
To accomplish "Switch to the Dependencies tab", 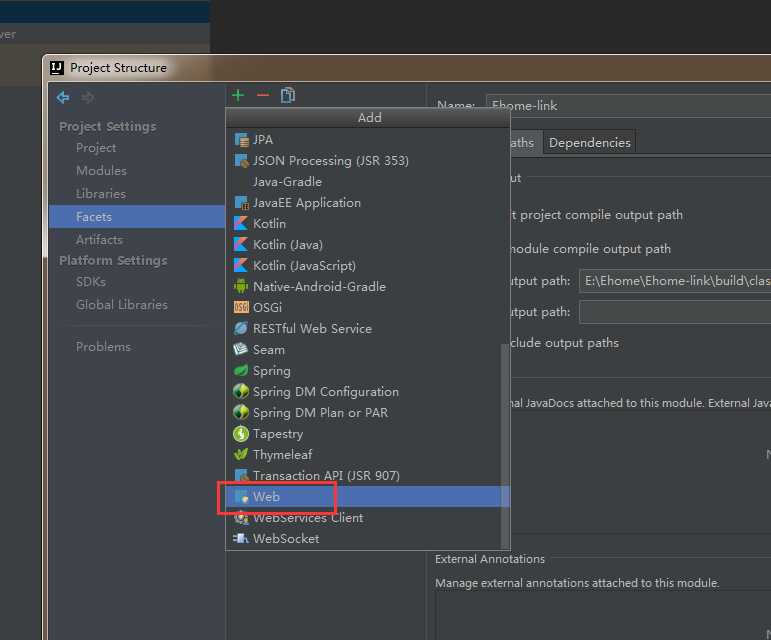I will coord(590,143).
